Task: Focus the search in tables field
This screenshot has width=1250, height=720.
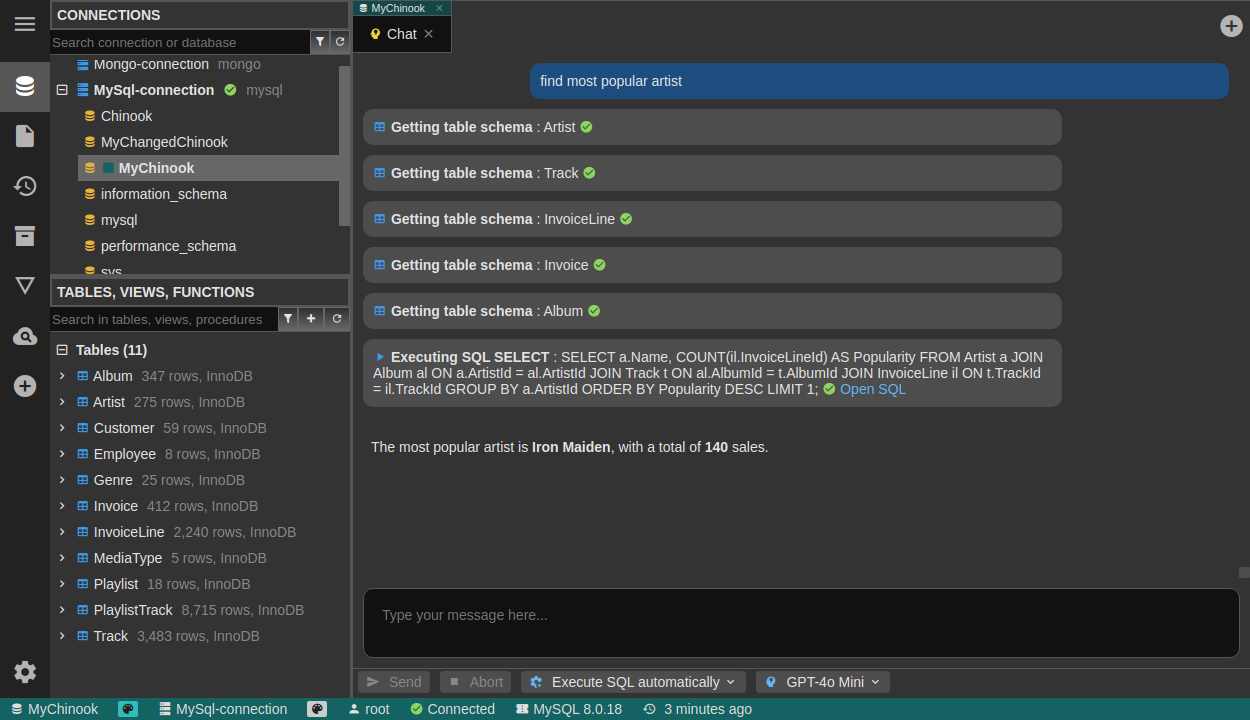Action: 164,319
